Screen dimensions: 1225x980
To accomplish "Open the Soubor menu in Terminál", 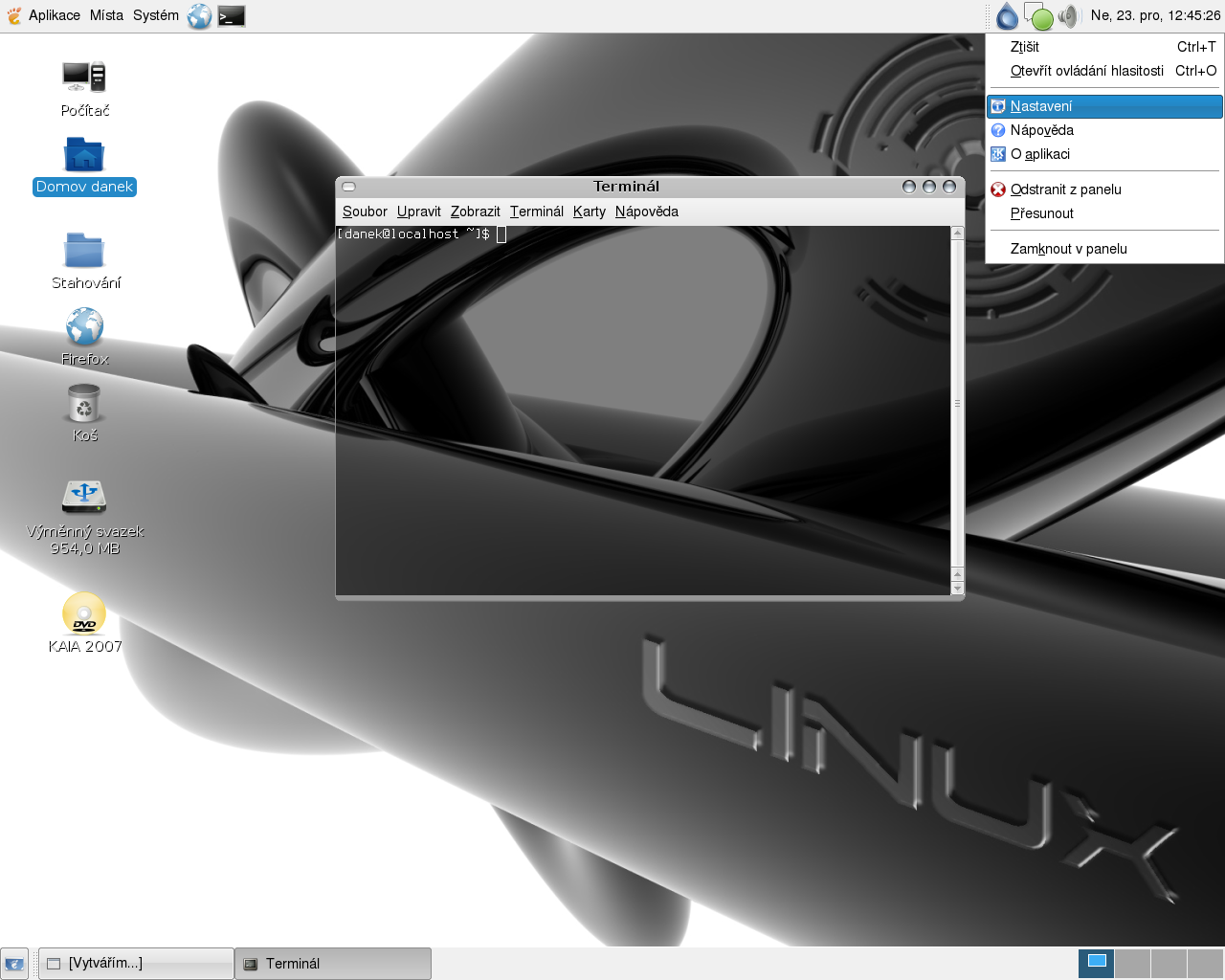I will pos(365,212).
